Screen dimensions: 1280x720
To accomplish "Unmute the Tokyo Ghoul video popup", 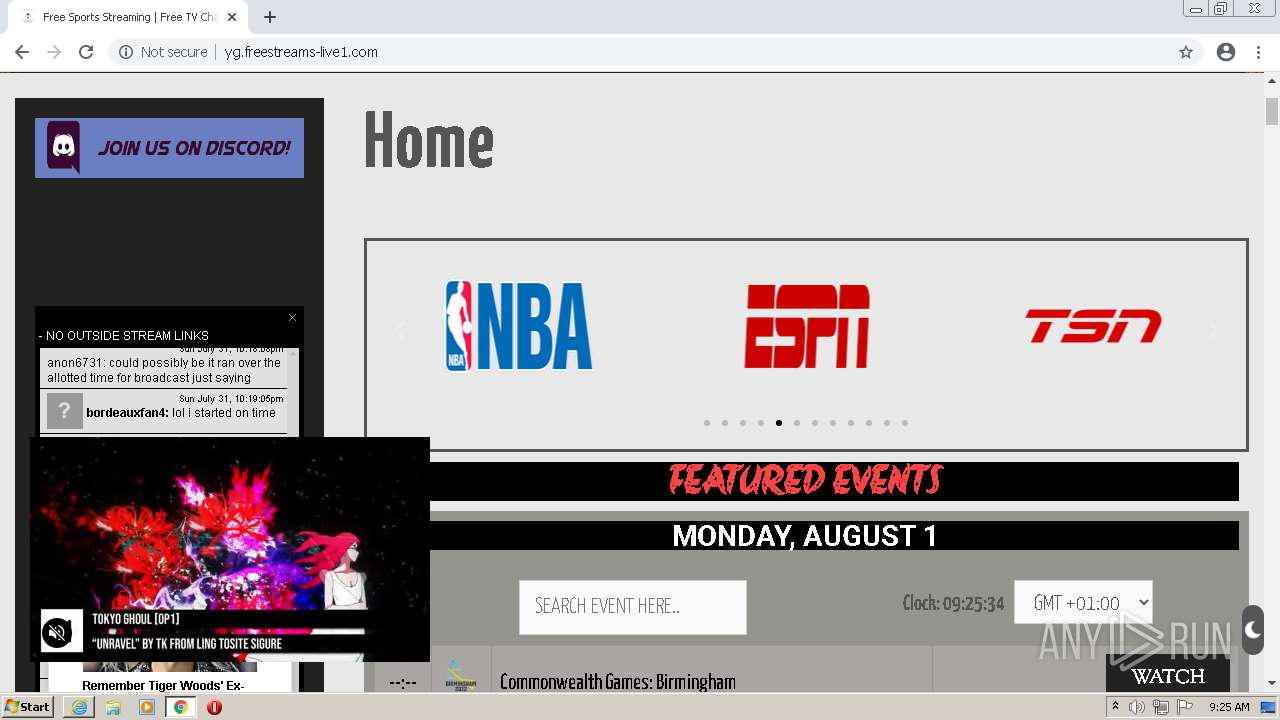I will coord(57,632).
